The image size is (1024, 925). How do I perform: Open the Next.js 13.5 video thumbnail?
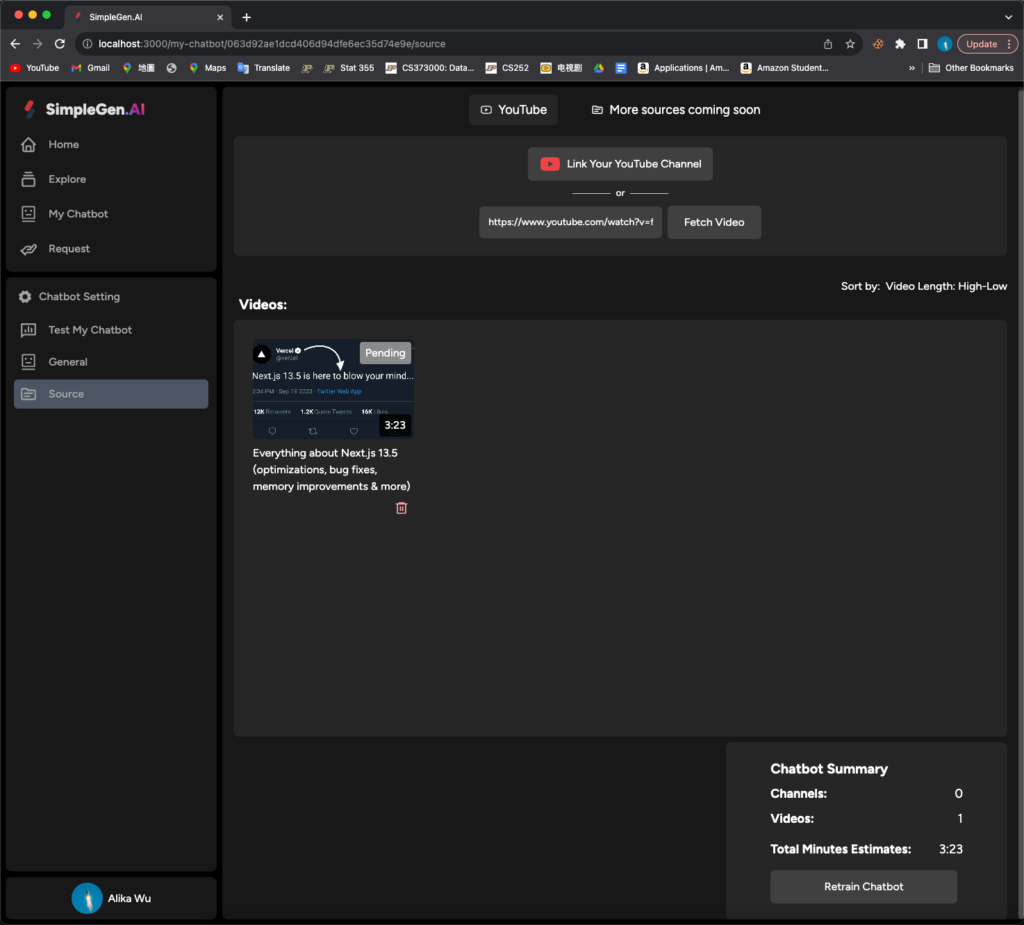tap(332, 389)
